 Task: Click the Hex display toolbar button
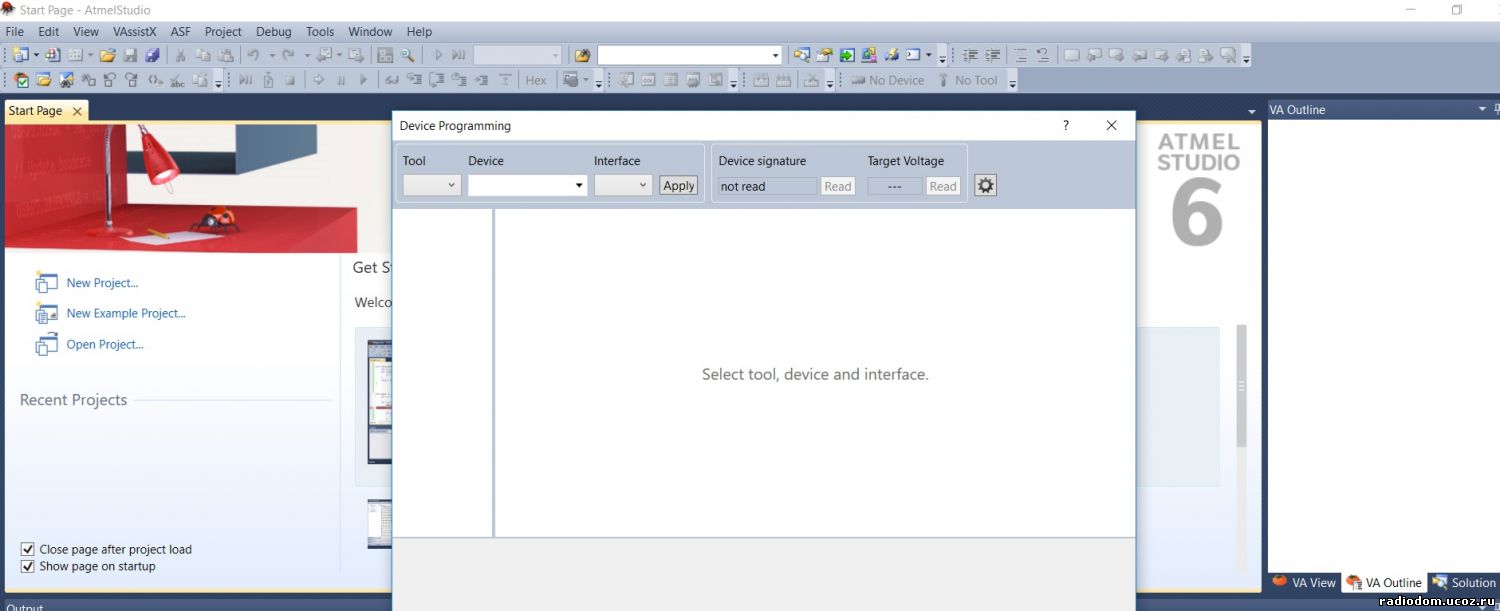pos(536,80)
